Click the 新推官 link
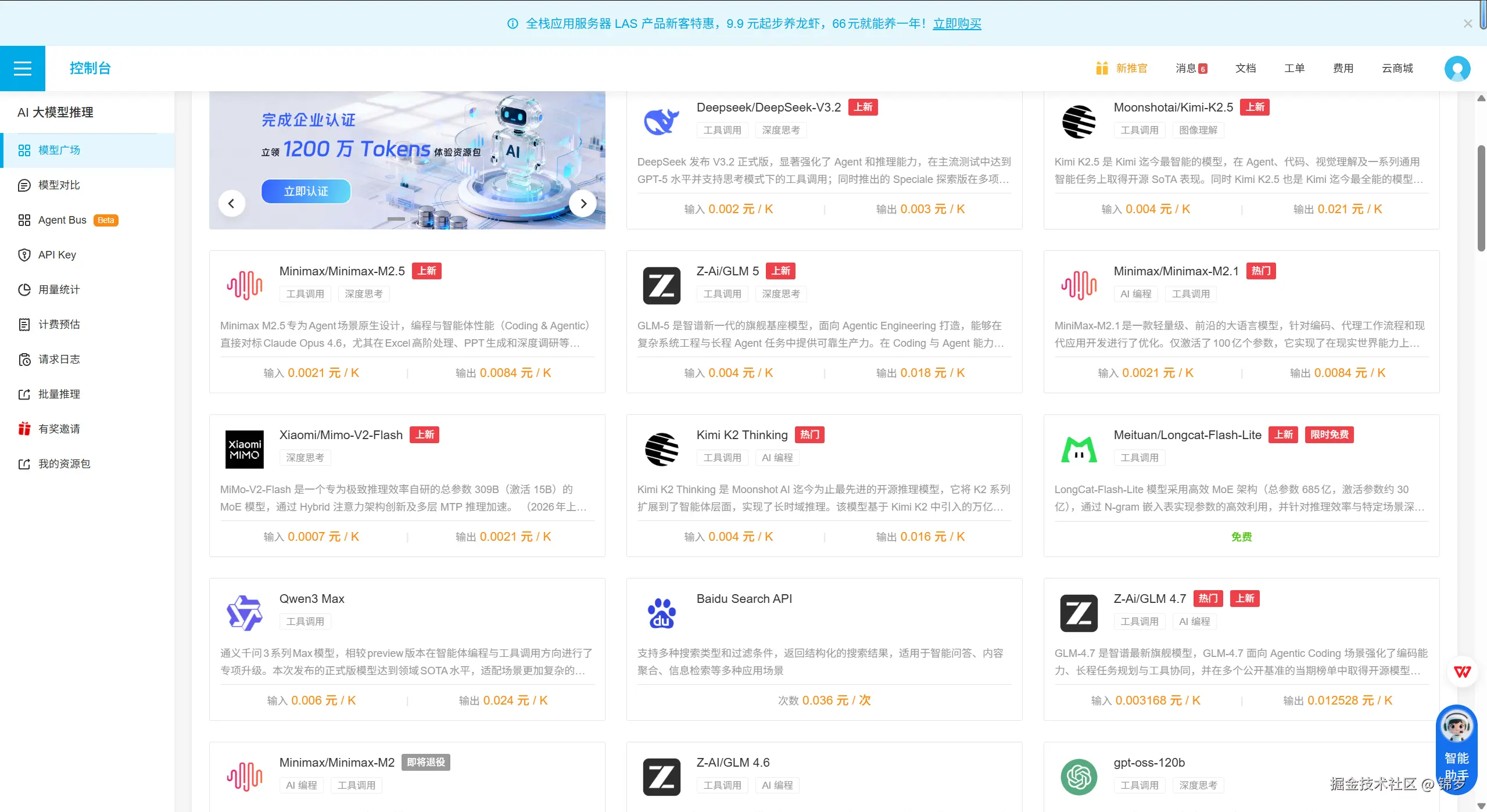1487x812 pixels. point(1131,69)
